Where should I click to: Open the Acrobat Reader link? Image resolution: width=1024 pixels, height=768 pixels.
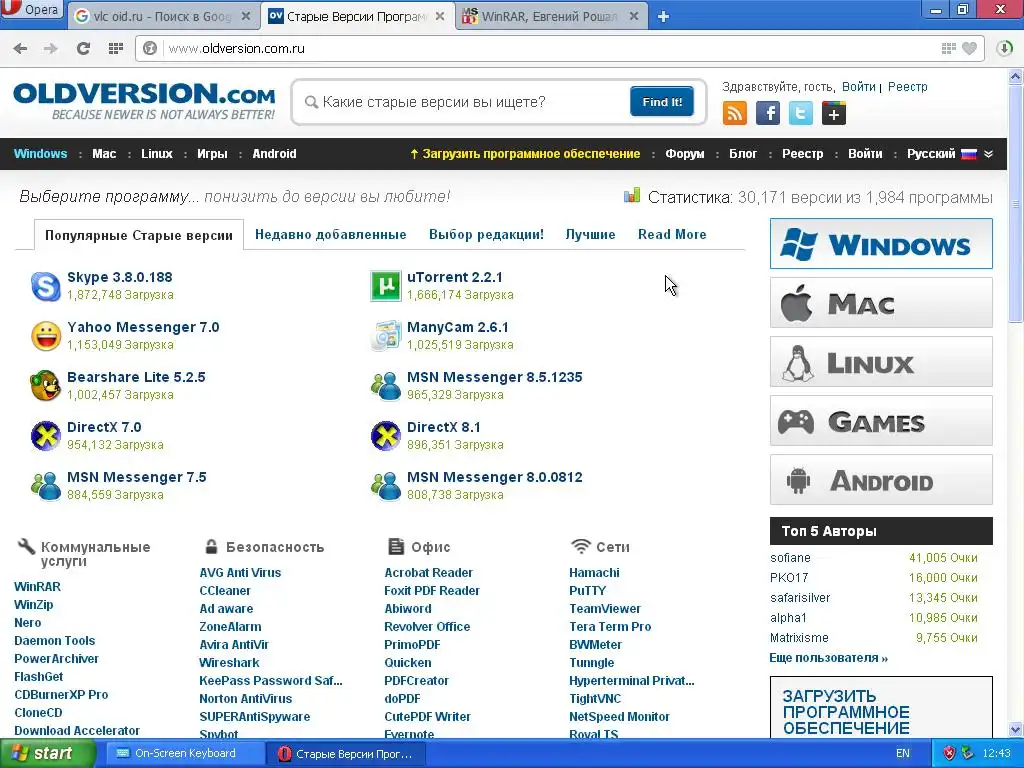click(428, 573)
